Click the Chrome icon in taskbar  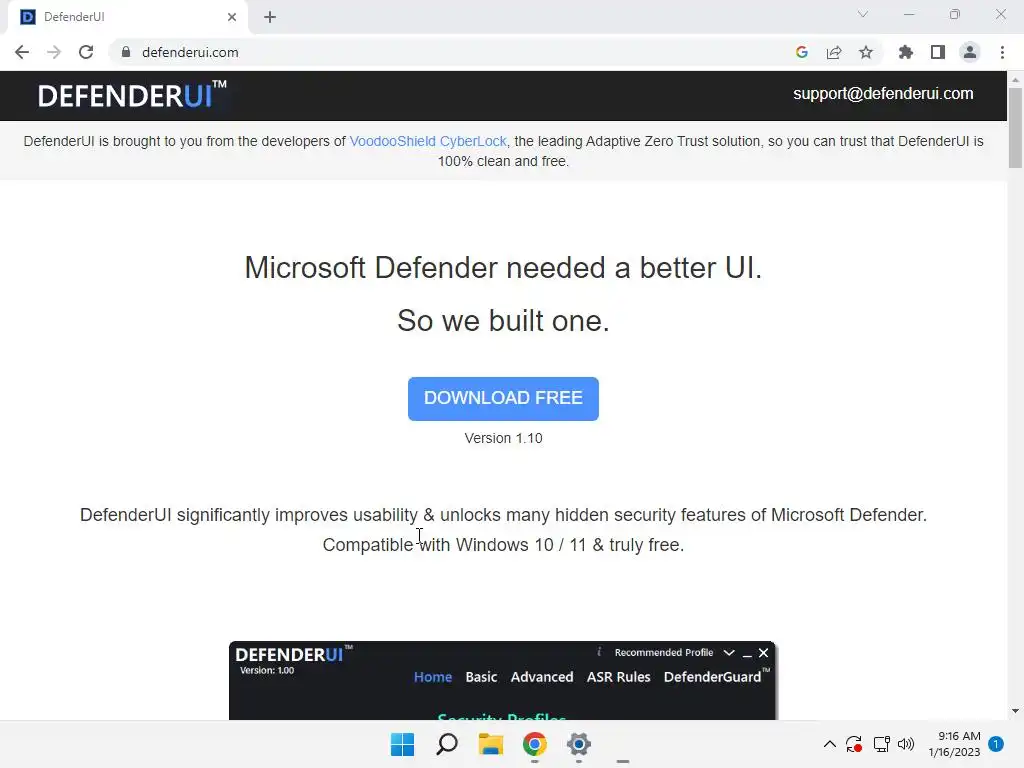[x=535, y=744]
